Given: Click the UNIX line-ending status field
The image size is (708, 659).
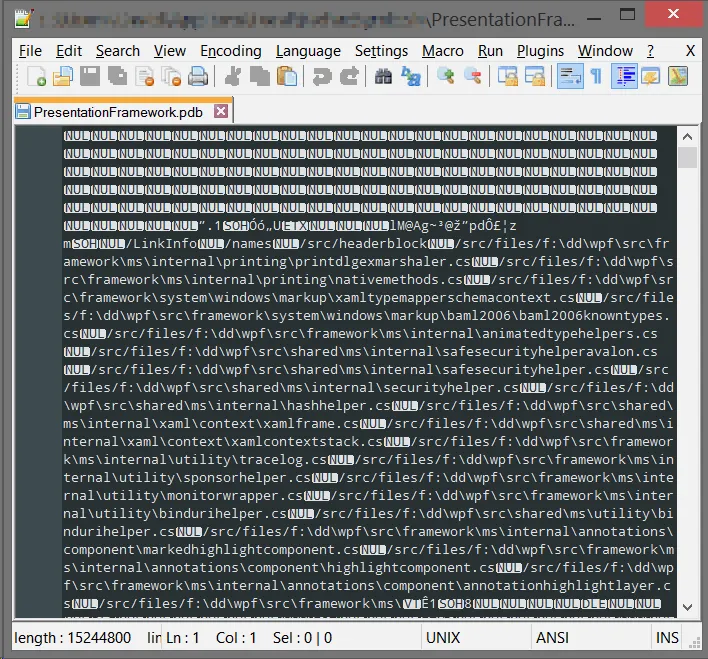Looking at the screenshot, I should (x=443, y=638).
